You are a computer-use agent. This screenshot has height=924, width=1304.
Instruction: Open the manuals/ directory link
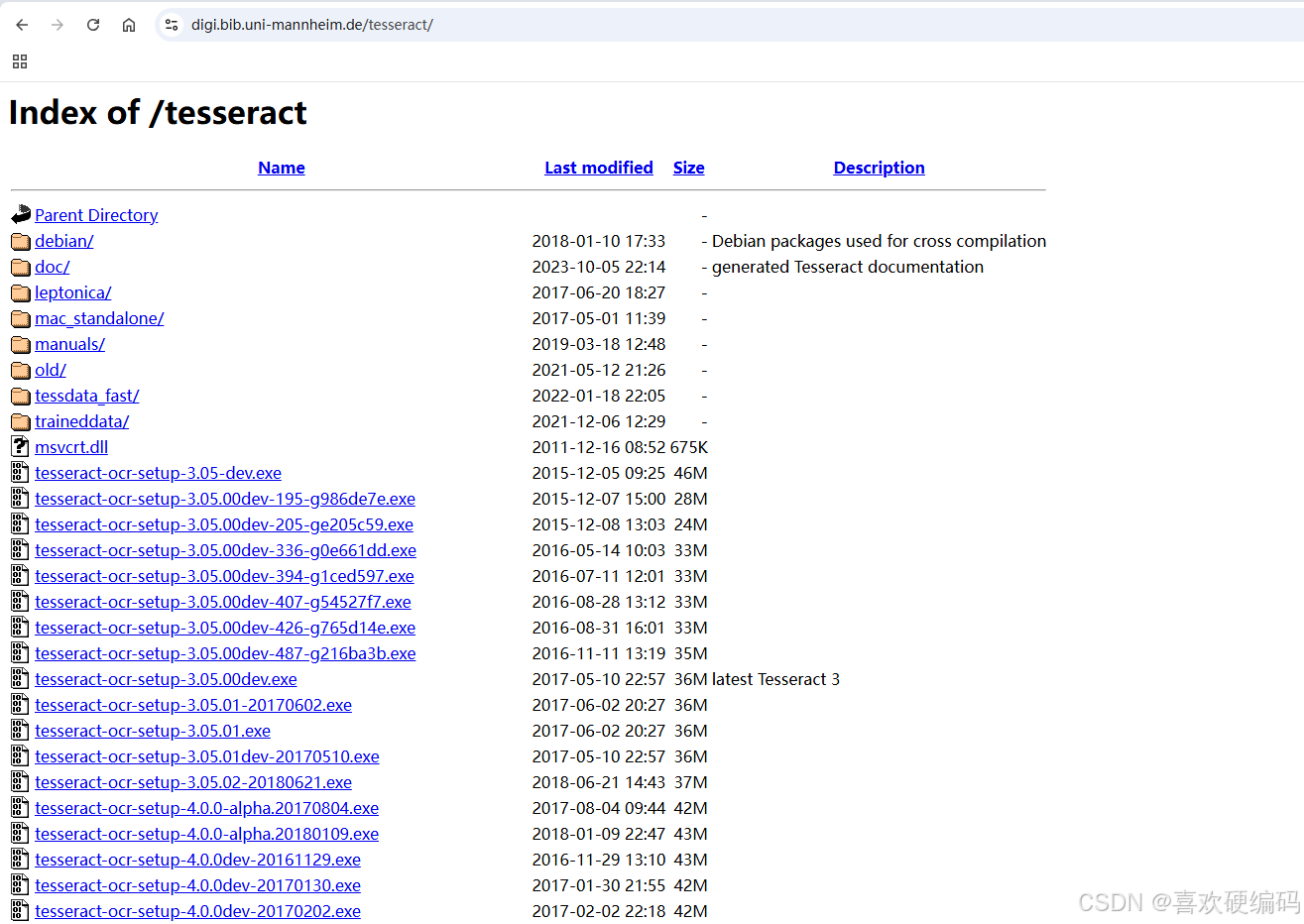(x=69, y=344)
